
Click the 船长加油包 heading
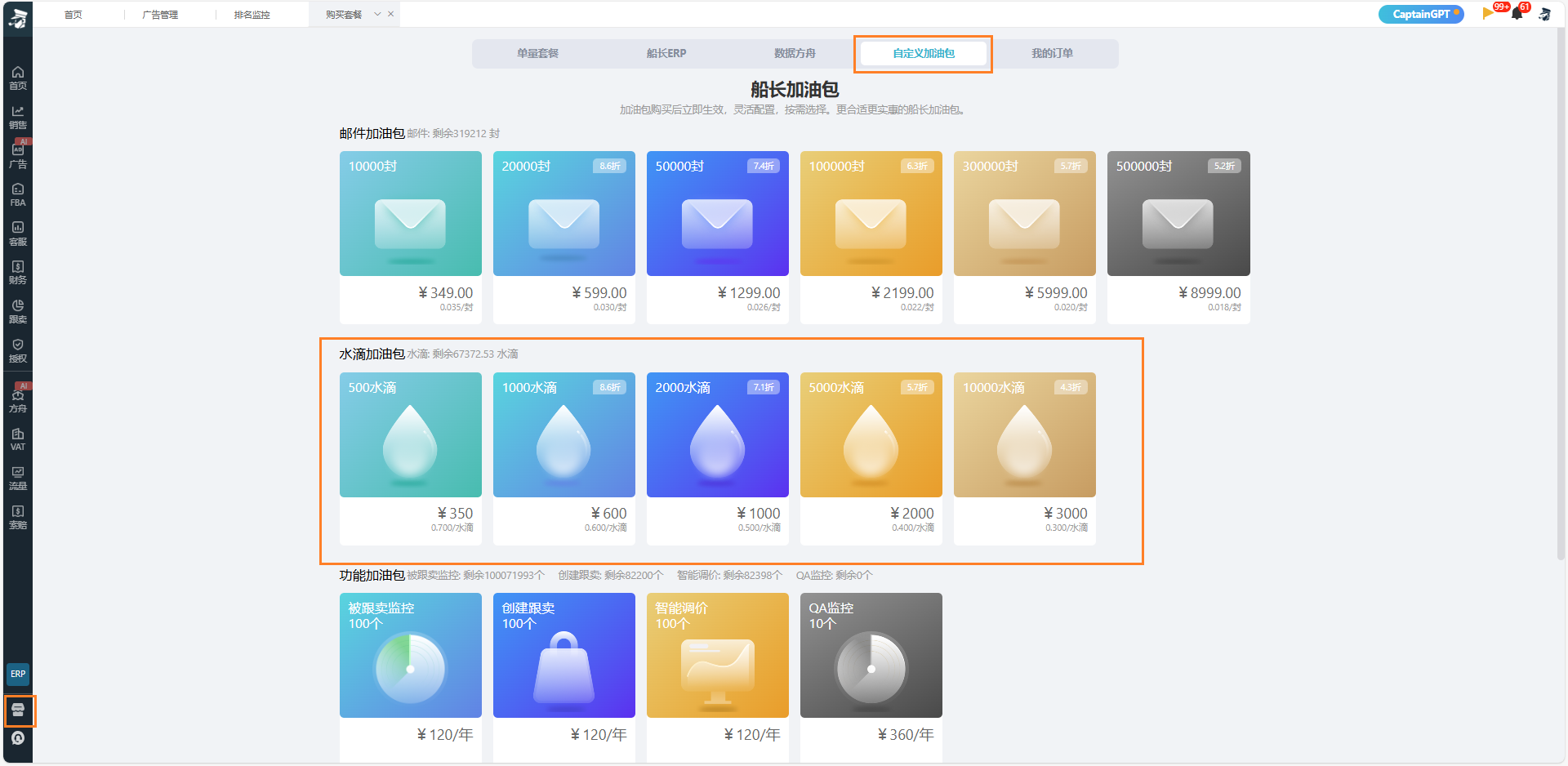pos(795,89)
